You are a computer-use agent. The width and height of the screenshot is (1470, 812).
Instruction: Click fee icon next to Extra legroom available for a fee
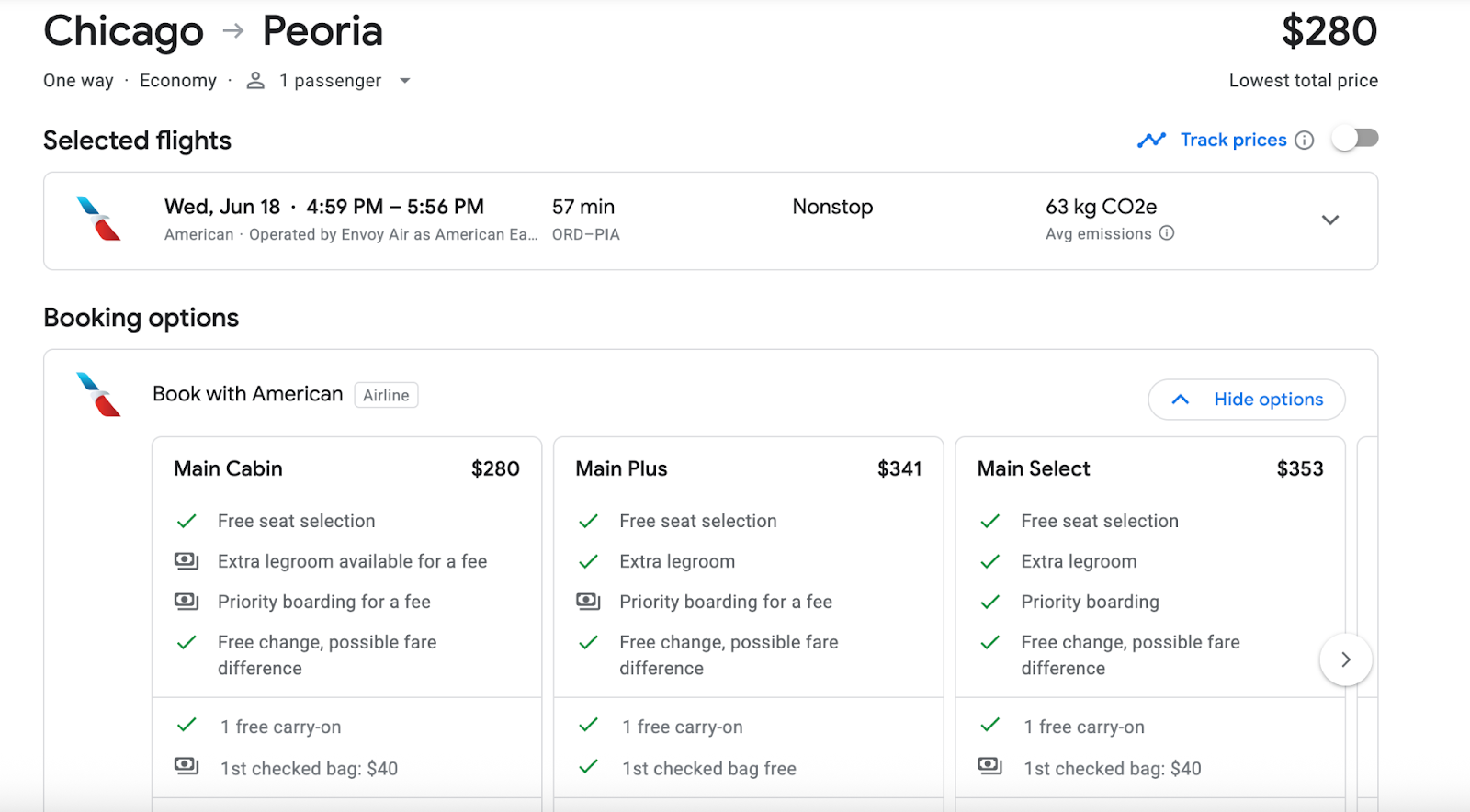187,560
